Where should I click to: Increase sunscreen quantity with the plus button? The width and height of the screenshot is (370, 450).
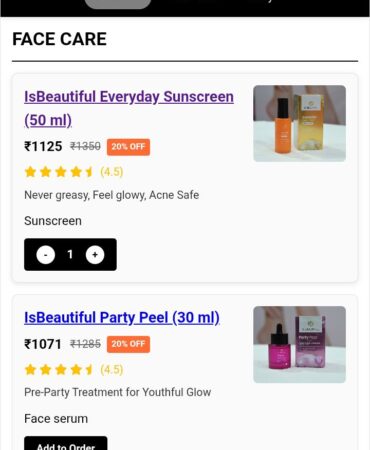point(95,255)
